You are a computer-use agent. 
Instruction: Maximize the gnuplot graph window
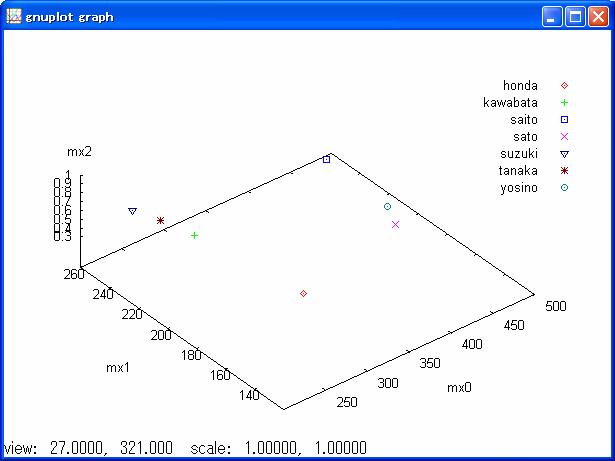coord(575,16)
